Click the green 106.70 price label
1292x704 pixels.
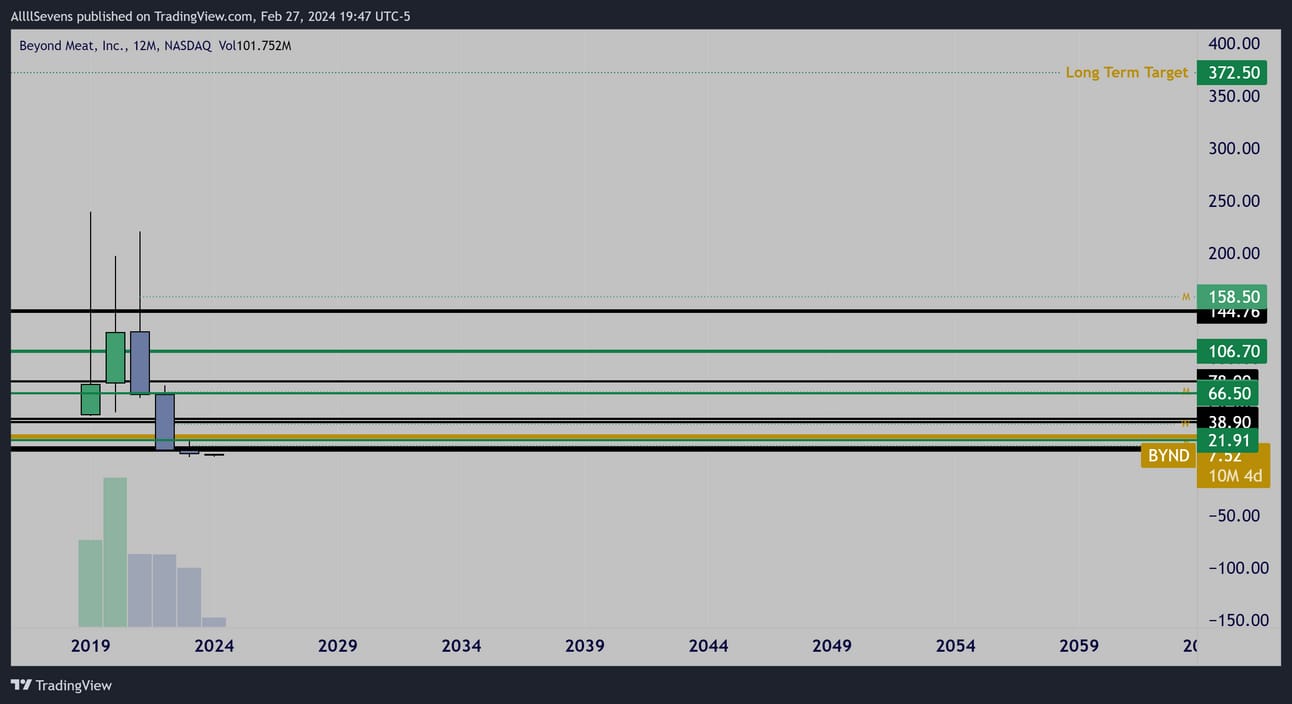tap(1231, 351)
